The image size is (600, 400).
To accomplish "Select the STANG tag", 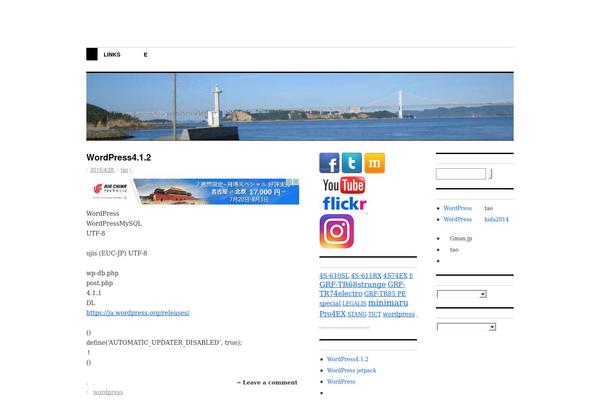I will click(x=357, y=314).
